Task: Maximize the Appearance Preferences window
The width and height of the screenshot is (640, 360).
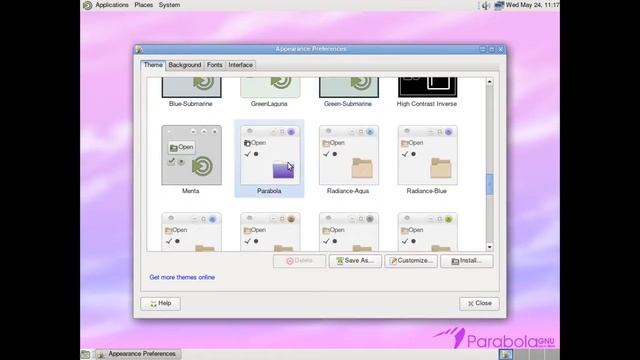Action: click(492, 49)
